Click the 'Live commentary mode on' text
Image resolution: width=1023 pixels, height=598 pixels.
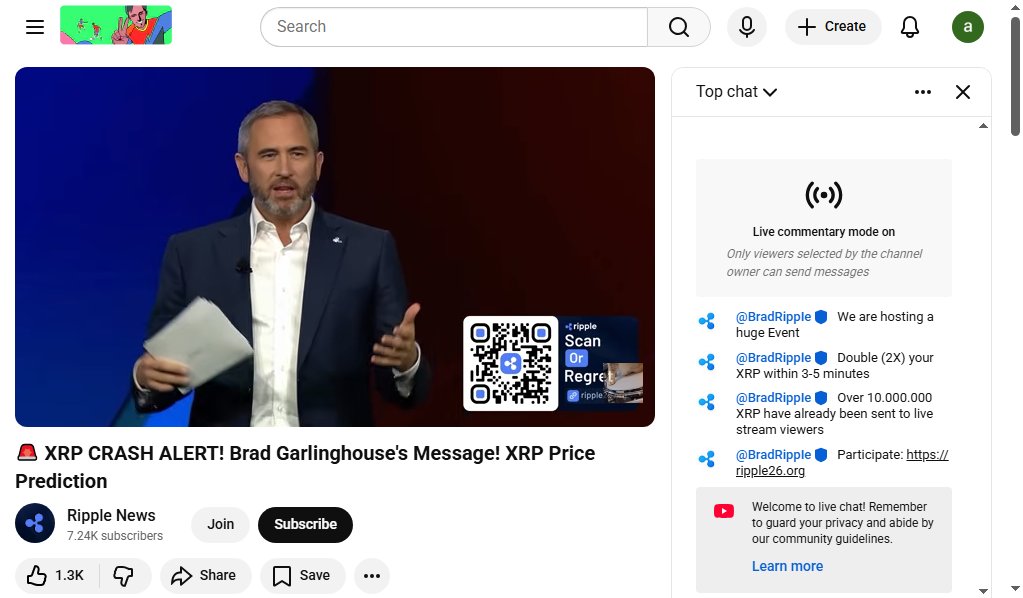[x=823, y=232]
